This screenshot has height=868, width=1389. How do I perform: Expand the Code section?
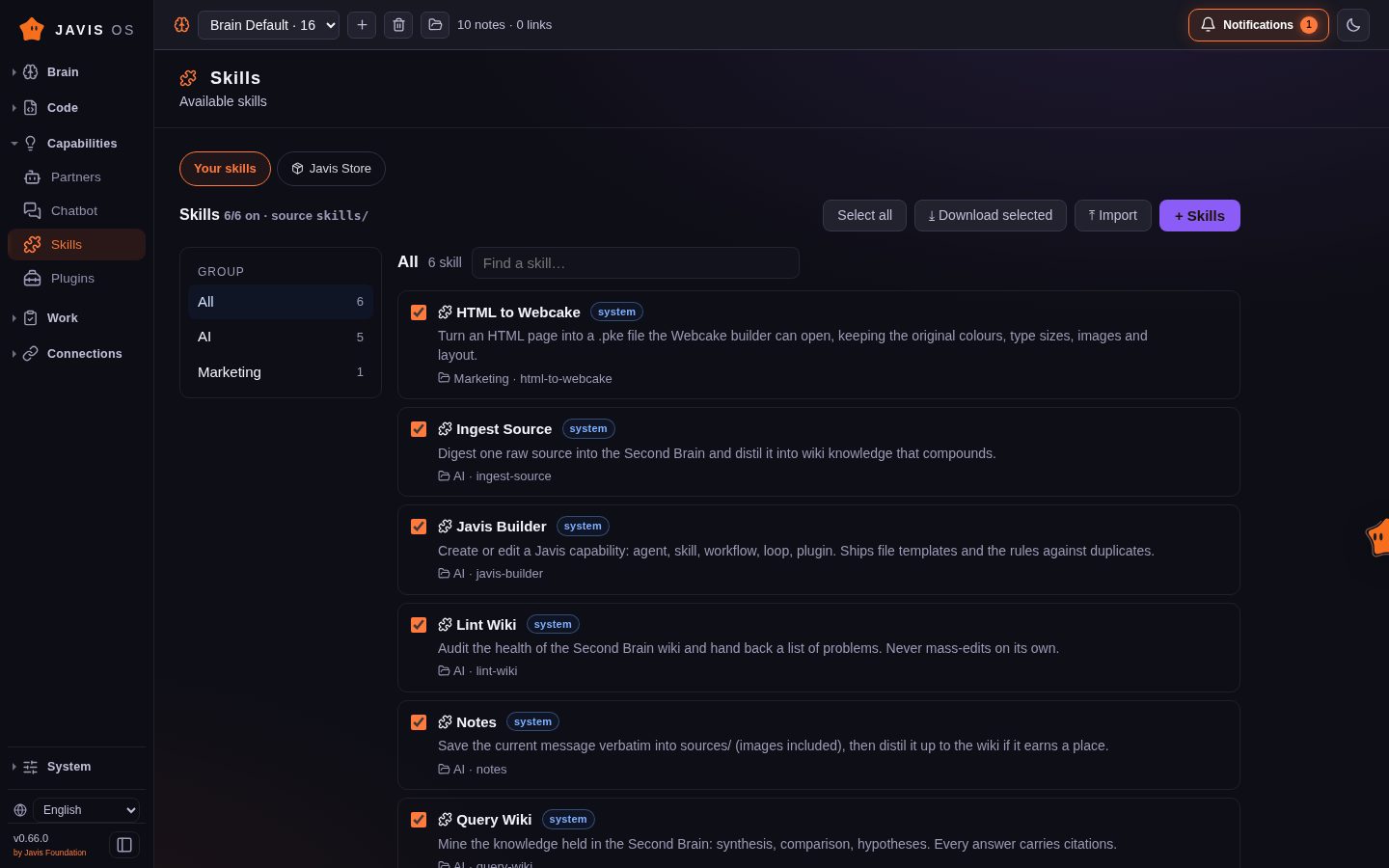[x=76, y=108]
